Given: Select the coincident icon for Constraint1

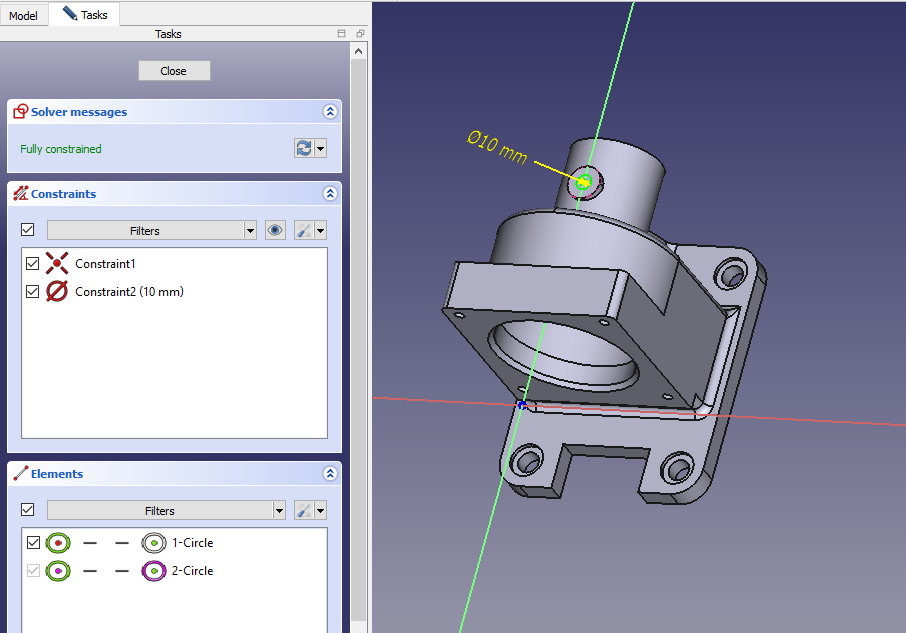Looking at the screenshot, I should [57, 264].
